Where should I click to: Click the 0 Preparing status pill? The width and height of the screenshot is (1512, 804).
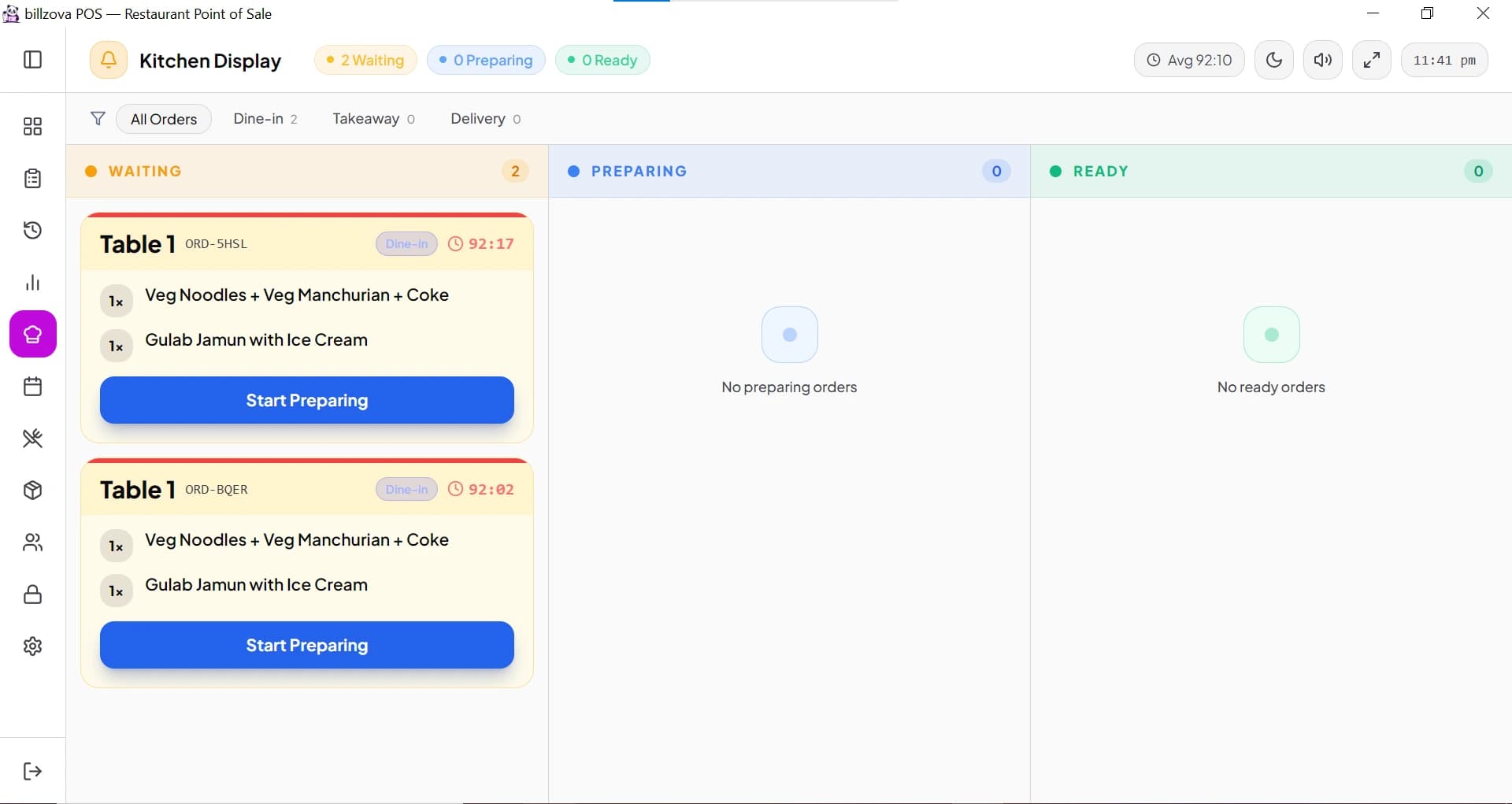pyautogui.click(x=486, y=60)
